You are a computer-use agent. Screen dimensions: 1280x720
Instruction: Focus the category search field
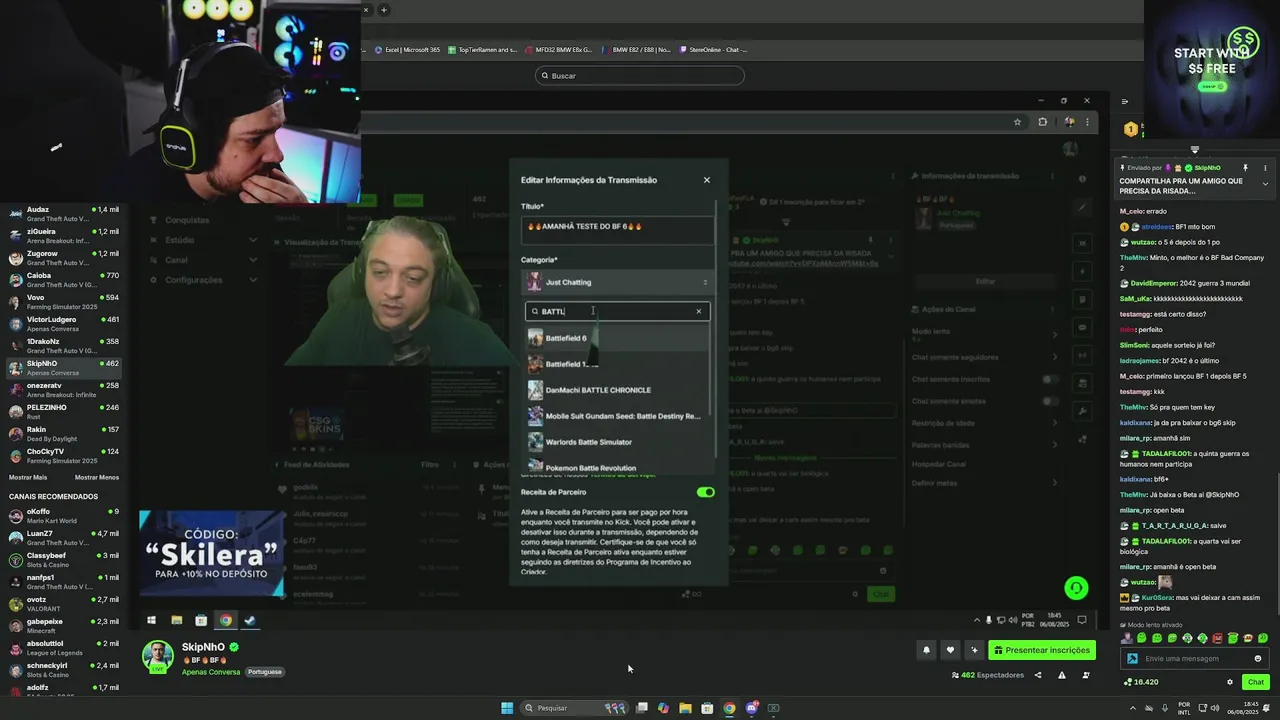(616, 311)
